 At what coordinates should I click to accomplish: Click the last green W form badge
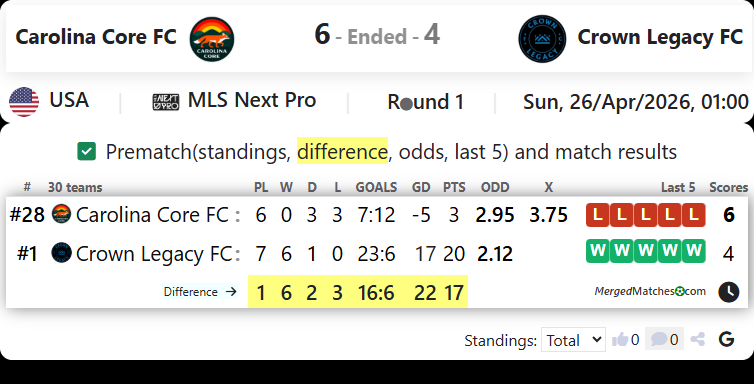[x=693, y=251]
